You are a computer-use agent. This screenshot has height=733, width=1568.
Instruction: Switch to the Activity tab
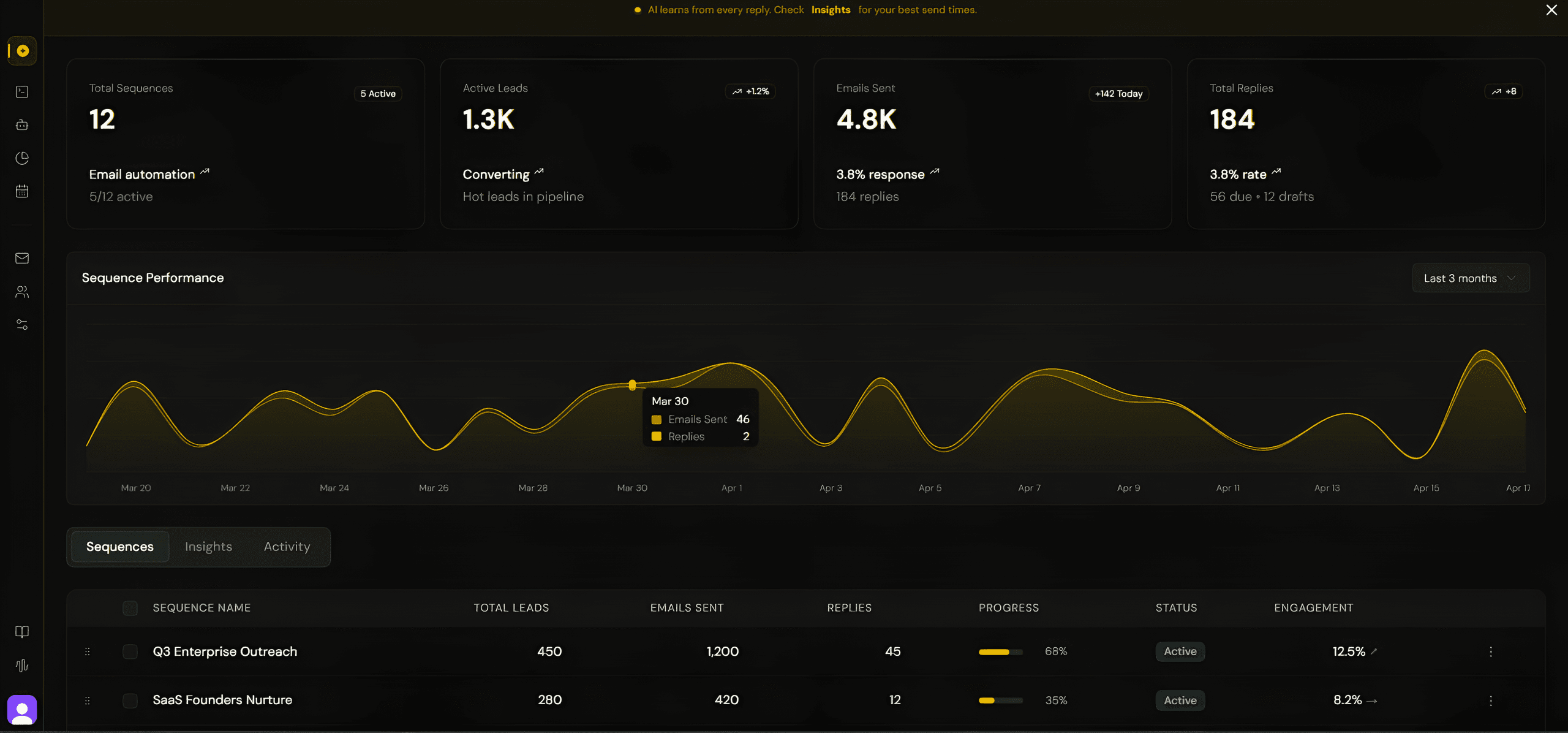pos(287,547)
